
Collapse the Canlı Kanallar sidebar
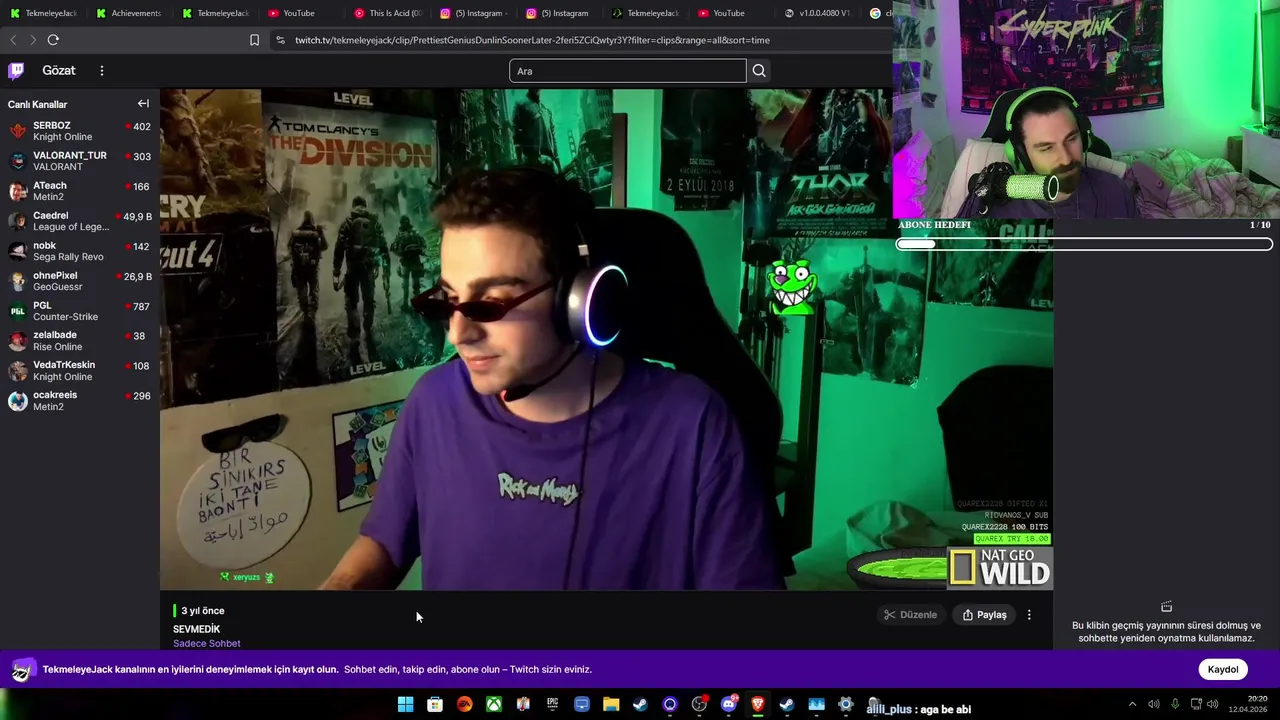pos(143,104)
